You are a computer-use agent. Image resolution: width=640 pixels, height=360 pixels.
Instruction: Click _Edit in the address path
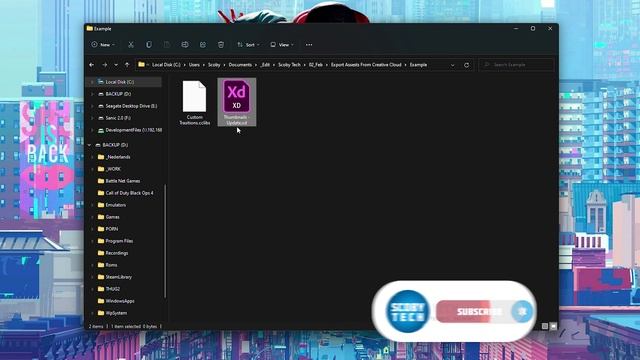(x=265, y=65)
